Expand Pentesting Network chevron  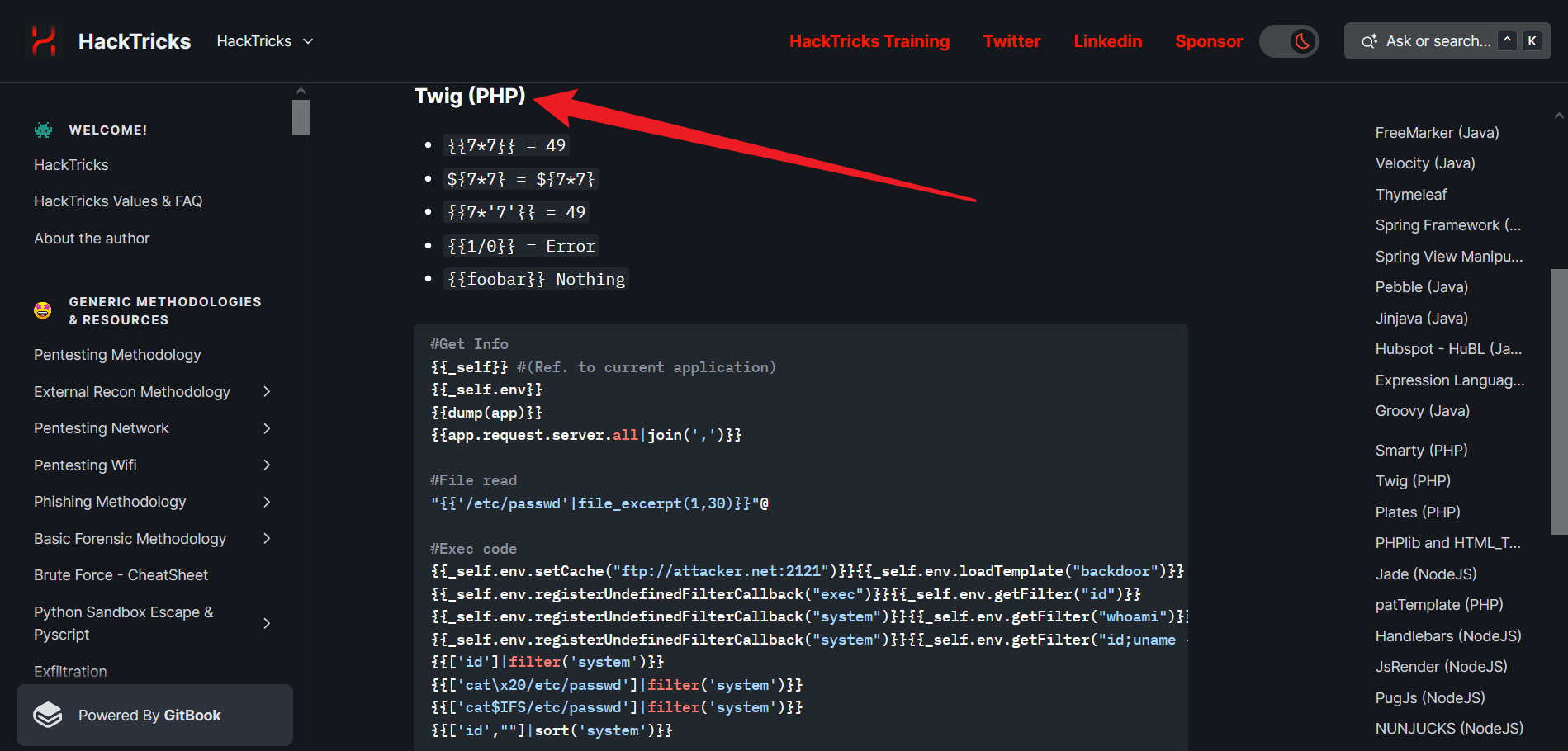click(x=267, y=428)
